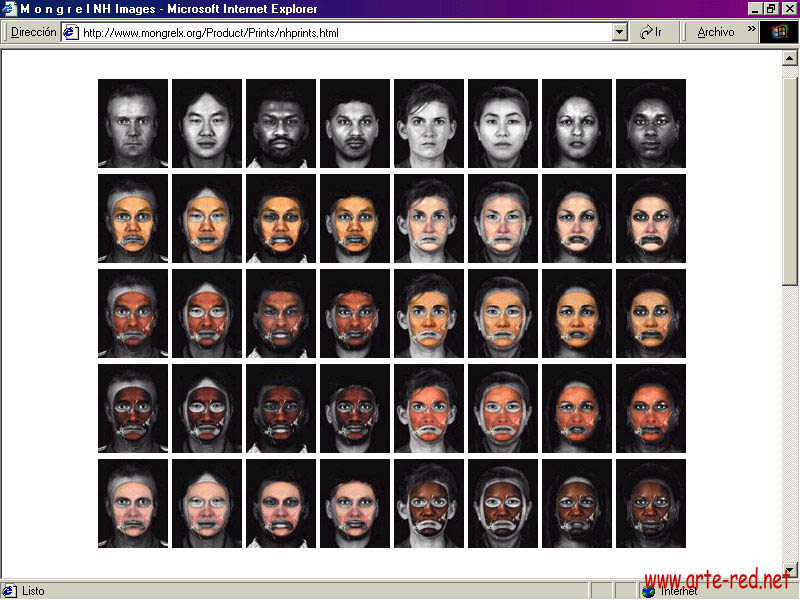Select the last face thumbnail in top row
Image resolution: width=800 pixels, height=600 pixels.
(x=651, y=123)
